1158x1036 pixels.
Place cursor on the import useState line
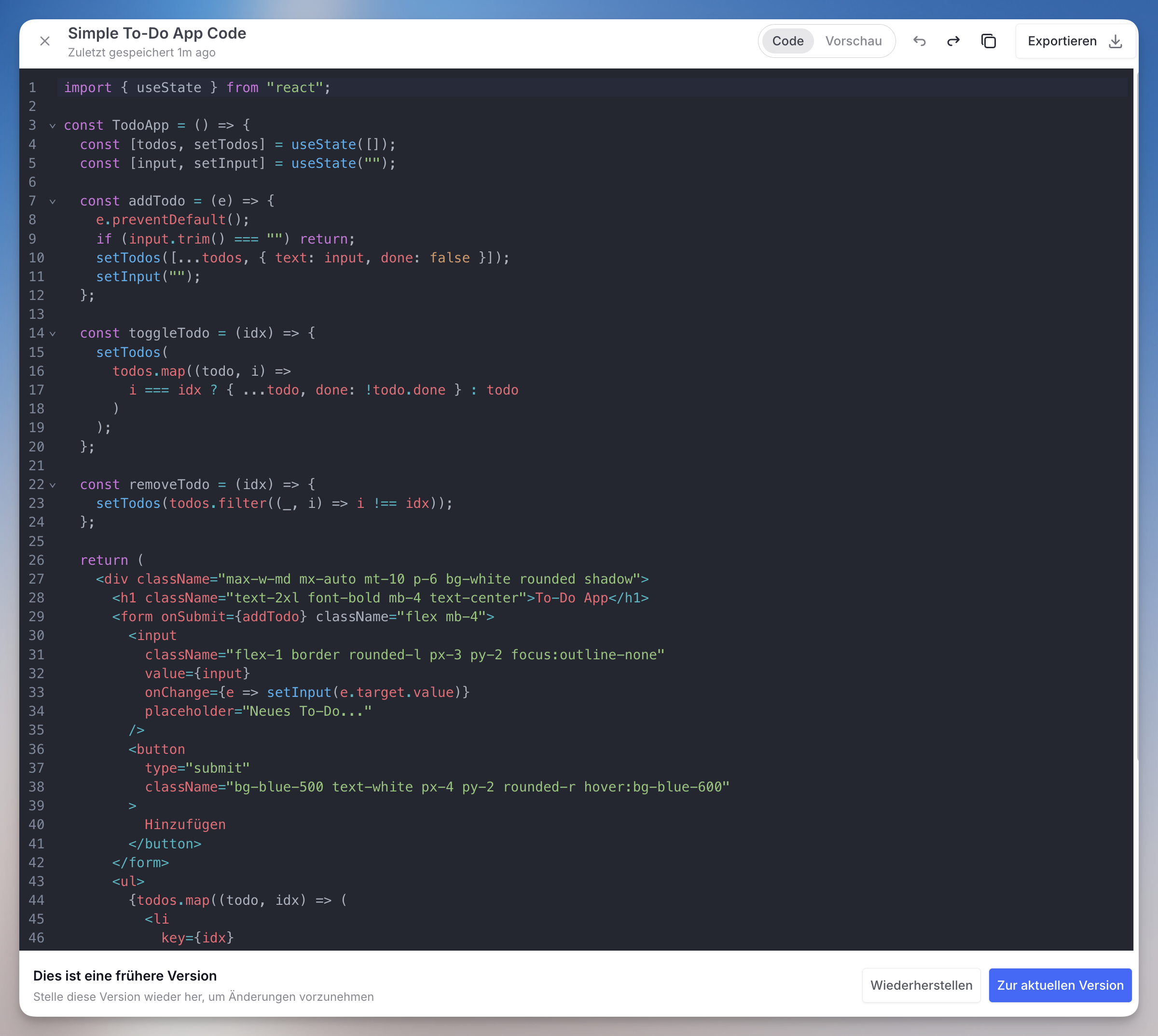[196, 88]
